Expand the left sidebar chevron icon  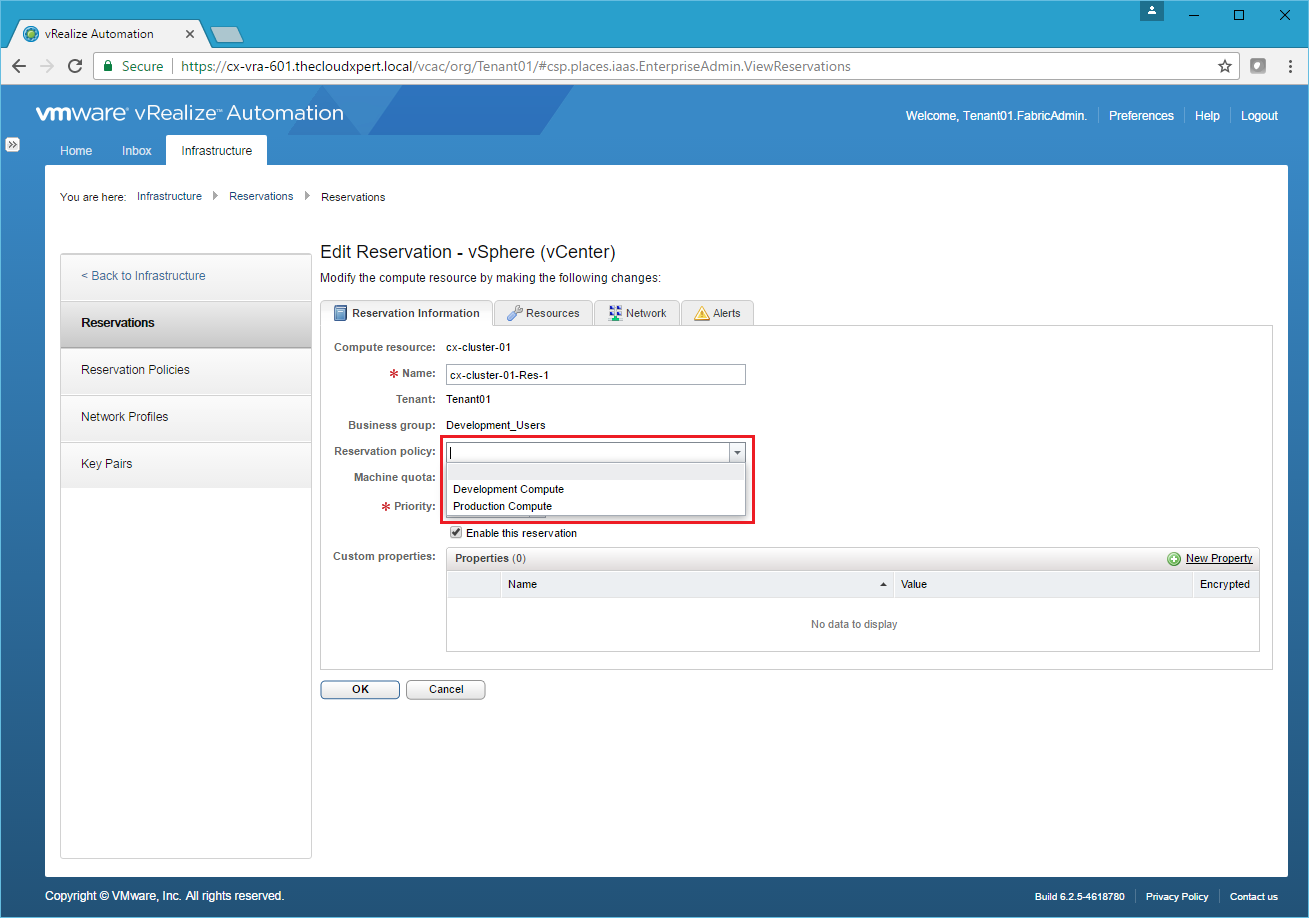click(12, 144)
